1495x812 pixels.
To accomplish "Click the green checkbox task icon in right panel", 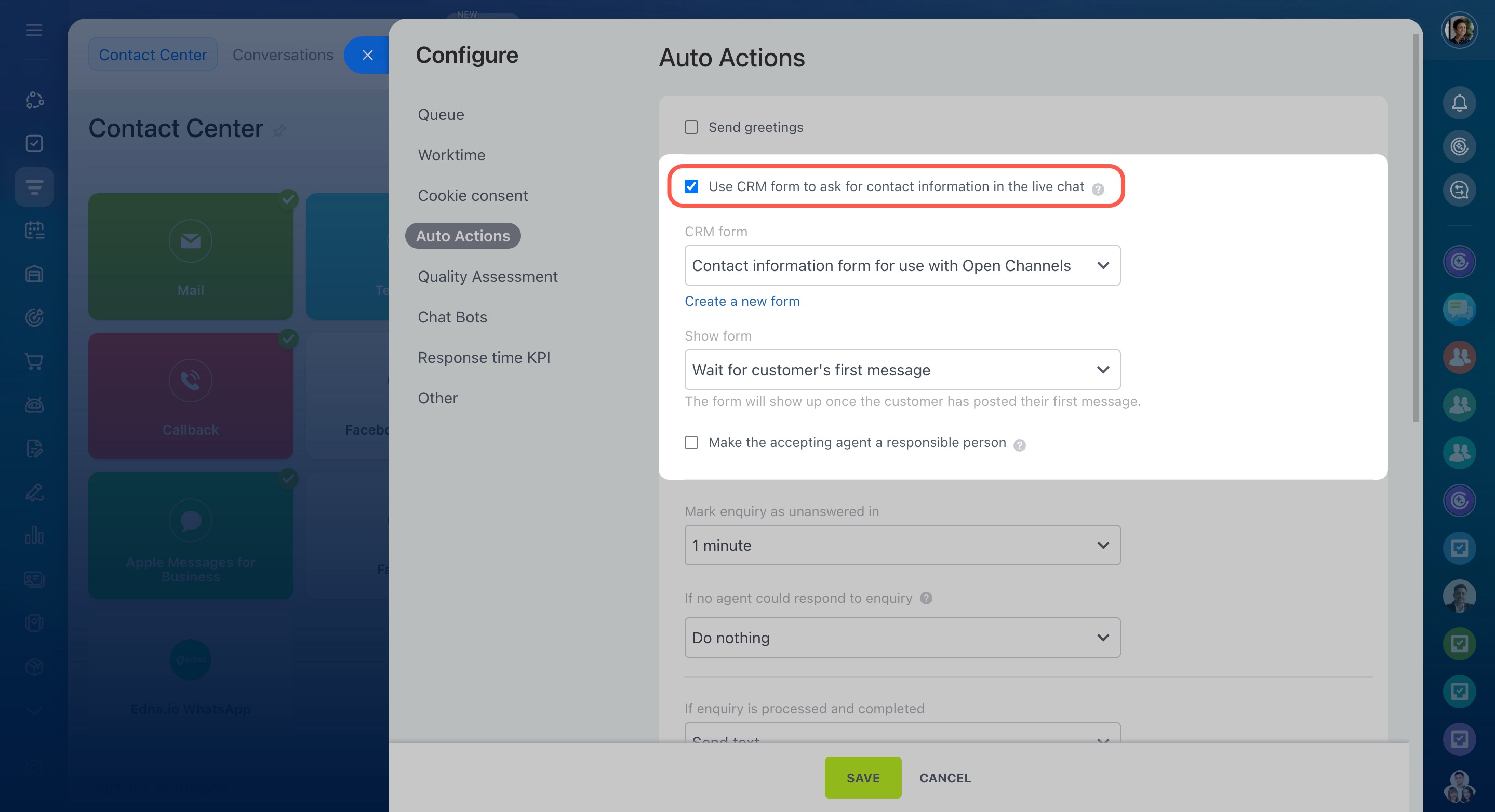I will point(1459,644).
